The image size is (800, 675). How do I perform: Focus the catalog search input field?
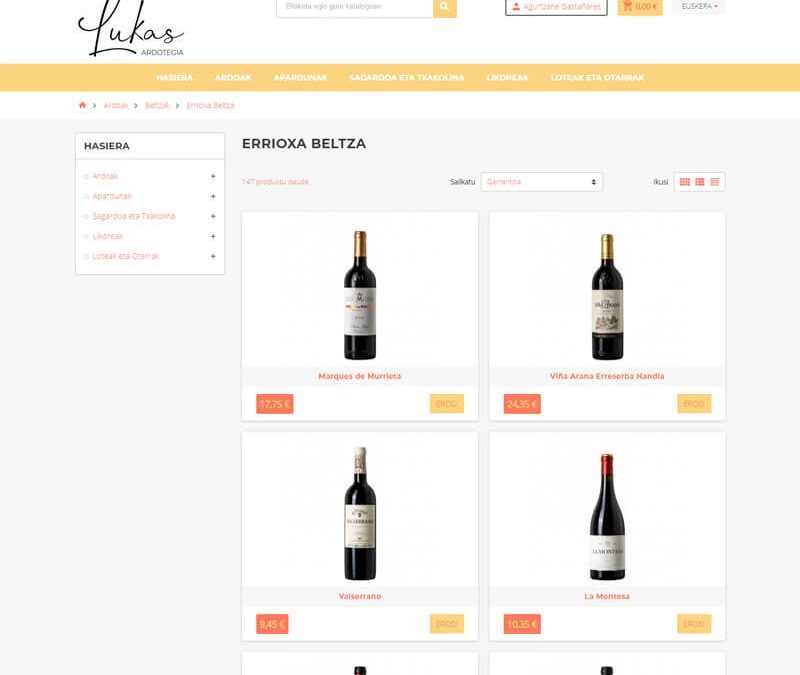pos(355,7)
